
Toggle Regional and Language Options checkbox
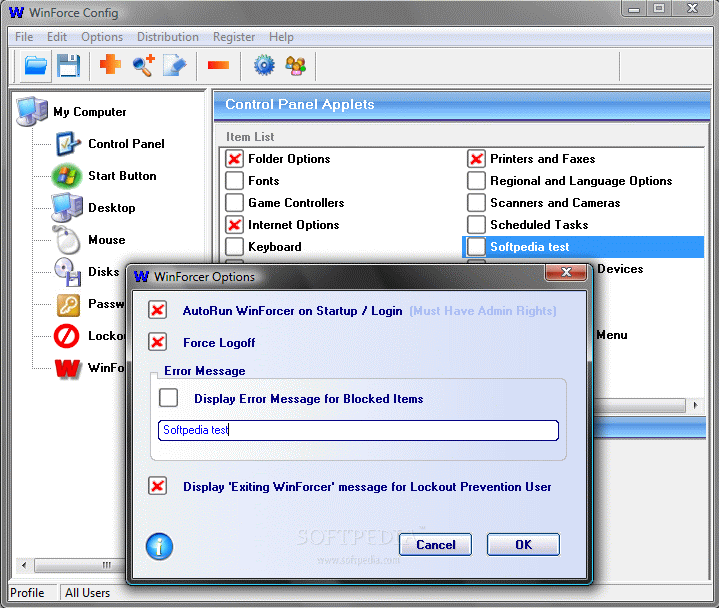pos(476,181)
